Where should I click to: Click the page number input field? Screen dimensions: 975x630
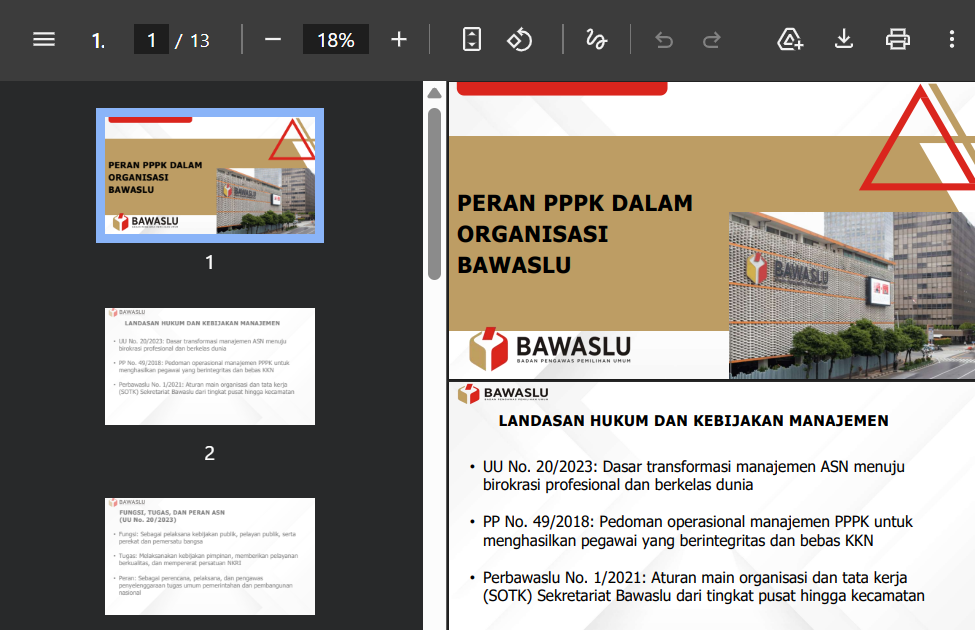pos(151,40)
